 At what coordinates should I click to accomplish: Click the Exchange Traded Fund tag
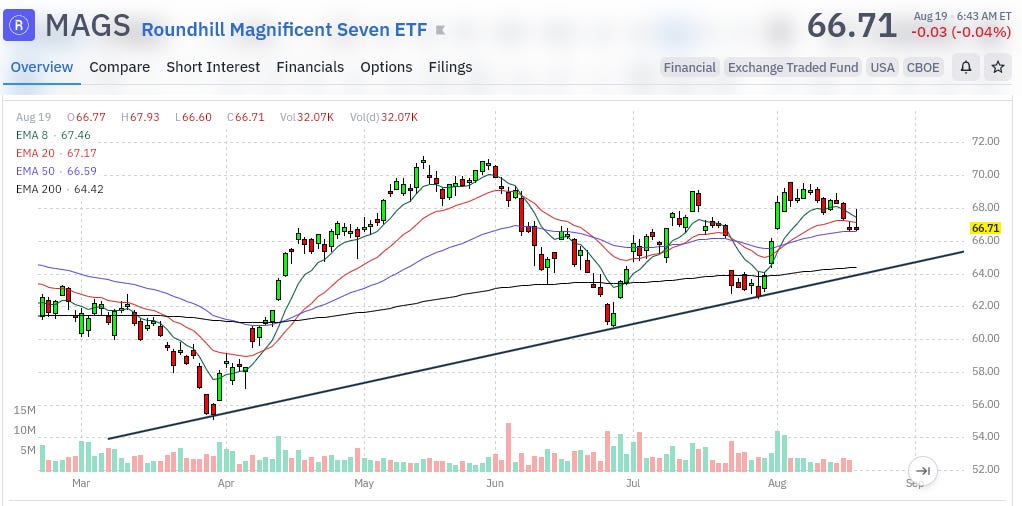click(793, 67)
